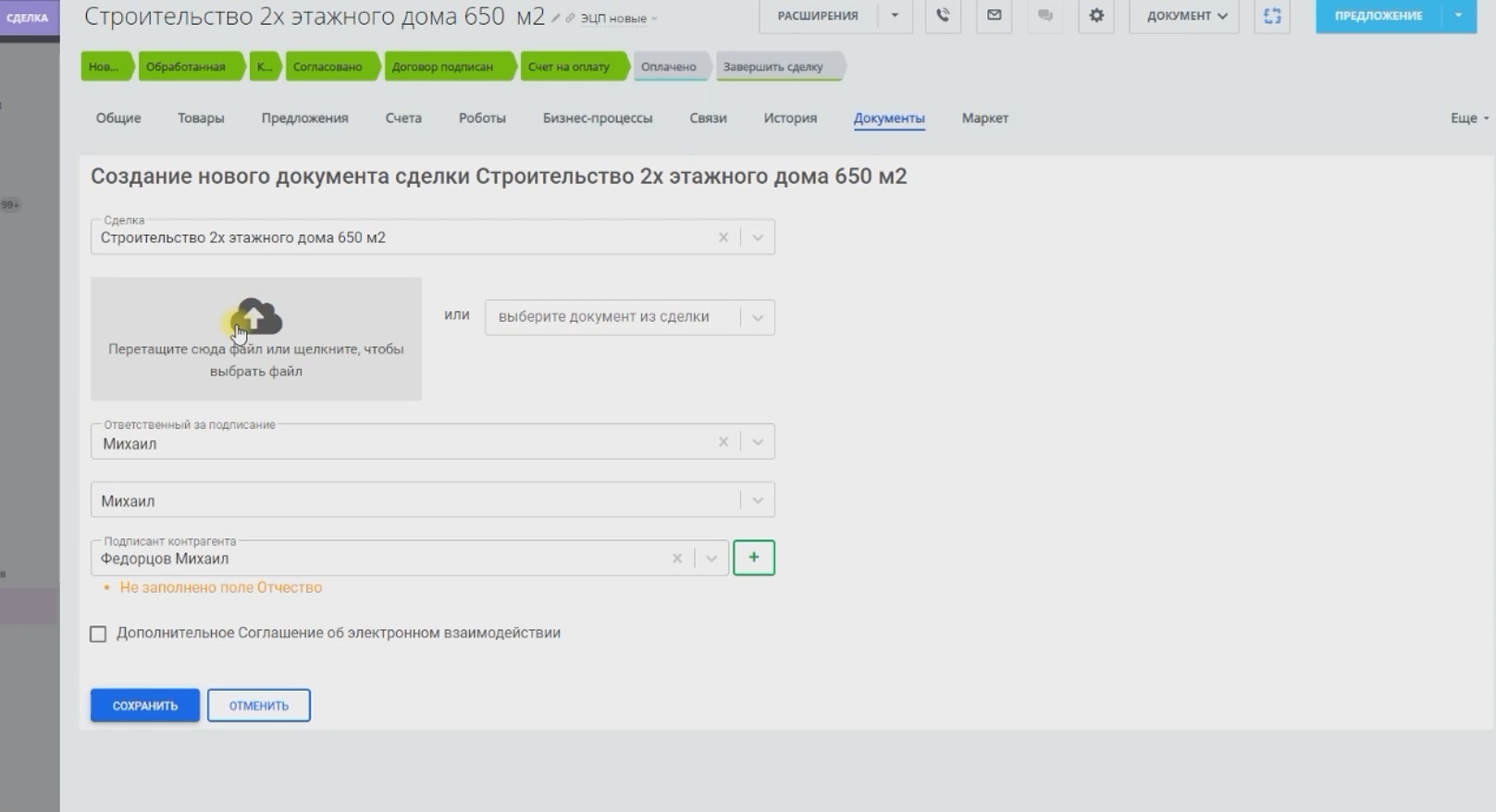Click the ПРЕДЛОЖЕНИЕ button
Screen dimensions: 1496x812
[1378, 16]
